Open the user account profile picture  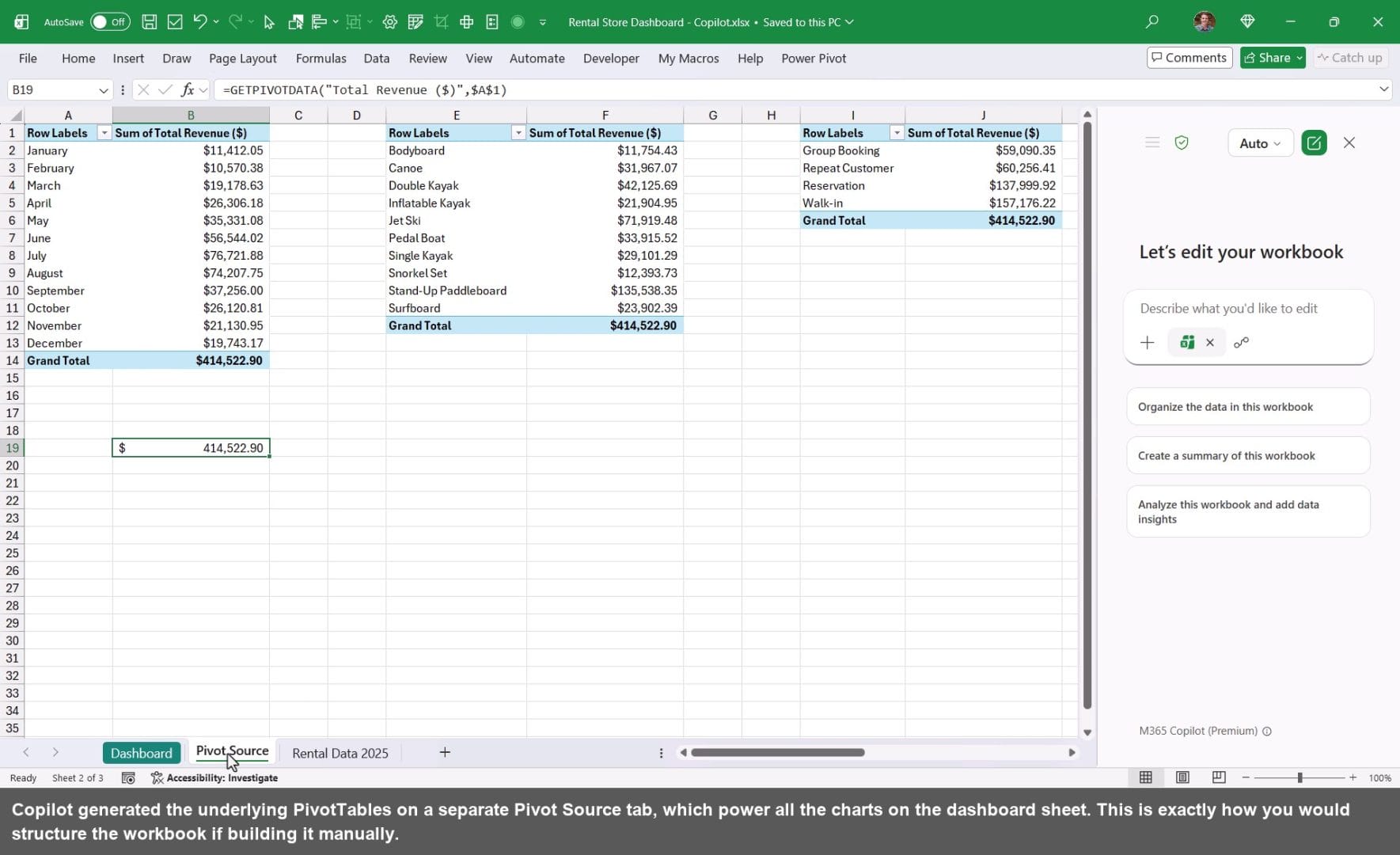pos(1205,22)
